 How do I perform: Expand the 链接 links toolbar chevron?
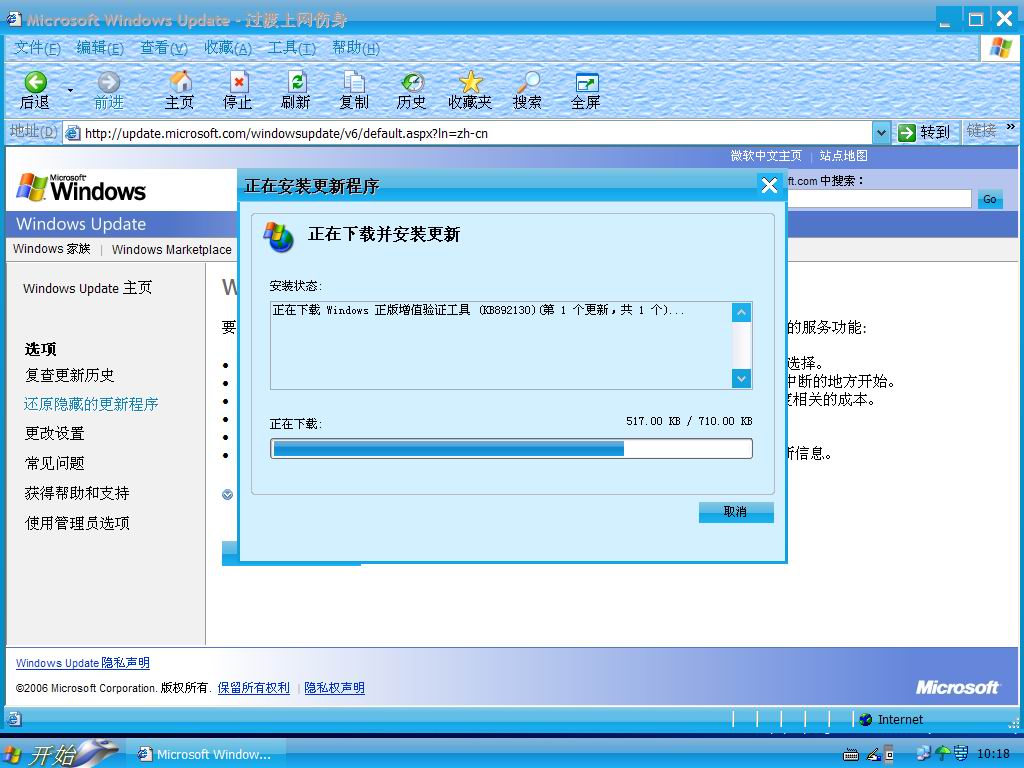pyautogui.click(x=1010, y=126)
